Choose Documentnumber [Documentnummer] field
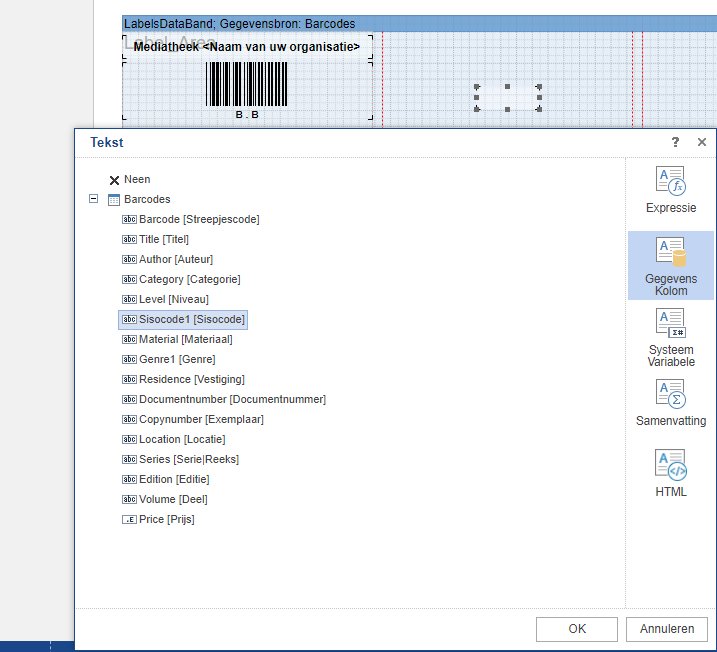 pyautogui.click(x=232, y=399)
